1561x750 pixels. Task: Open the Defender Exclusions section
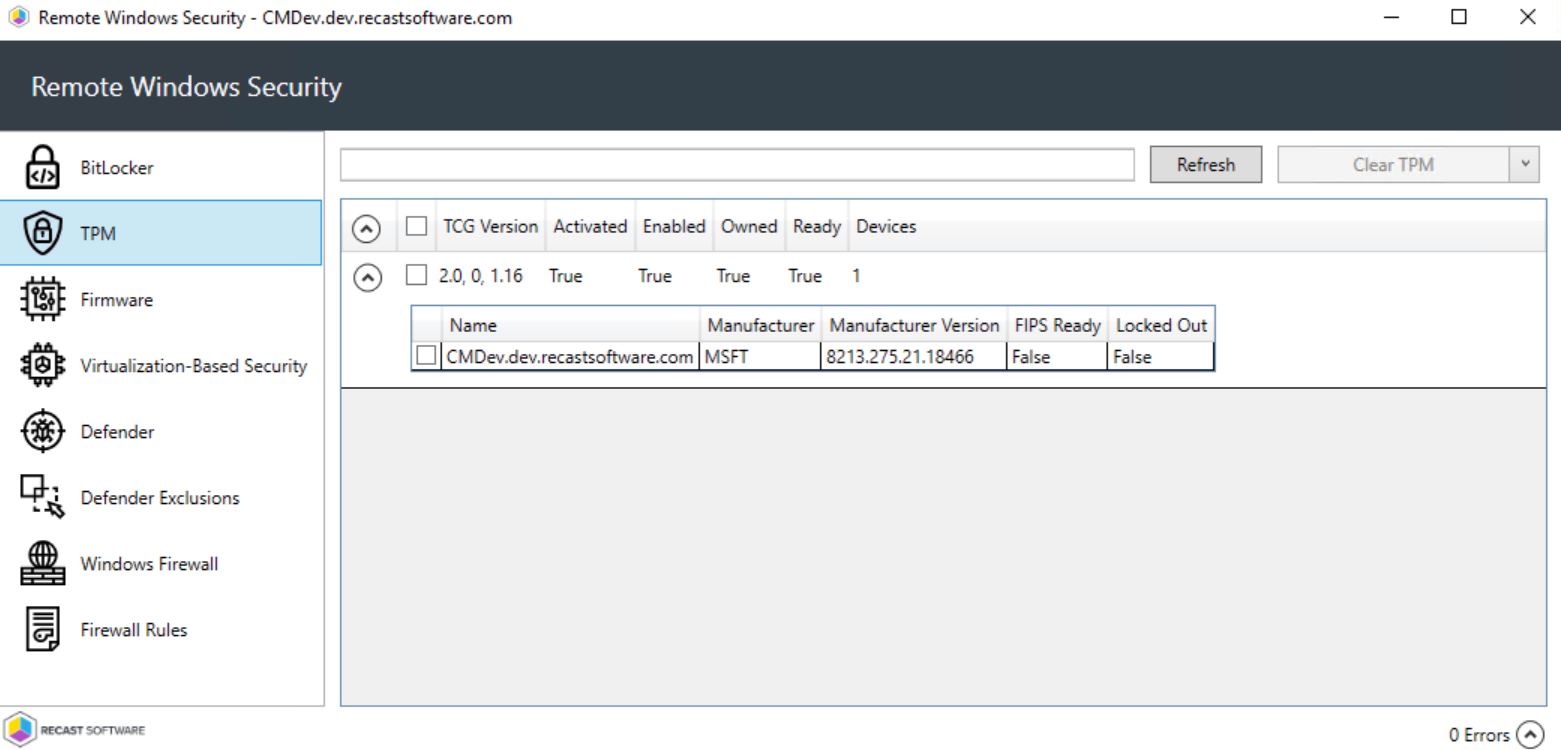[x=161, y=497]
